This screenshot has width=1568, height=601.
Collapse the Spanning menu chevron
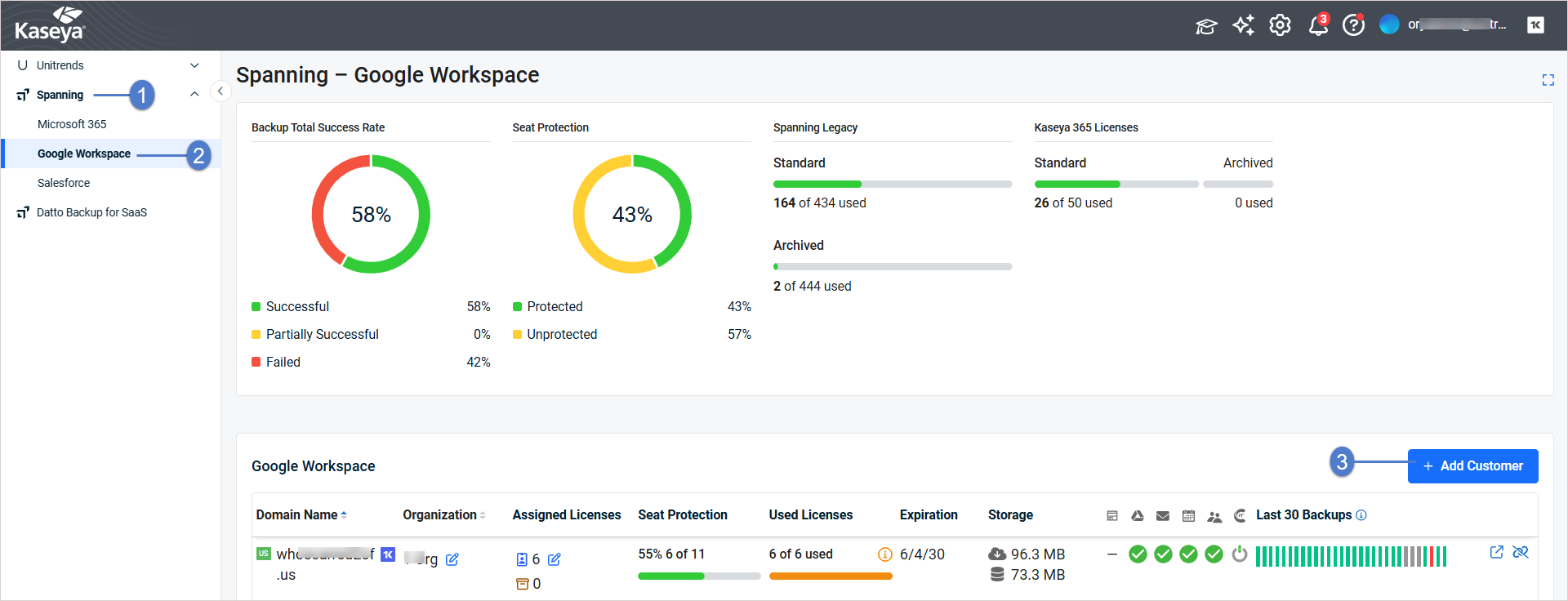click(x=194, y=95)
